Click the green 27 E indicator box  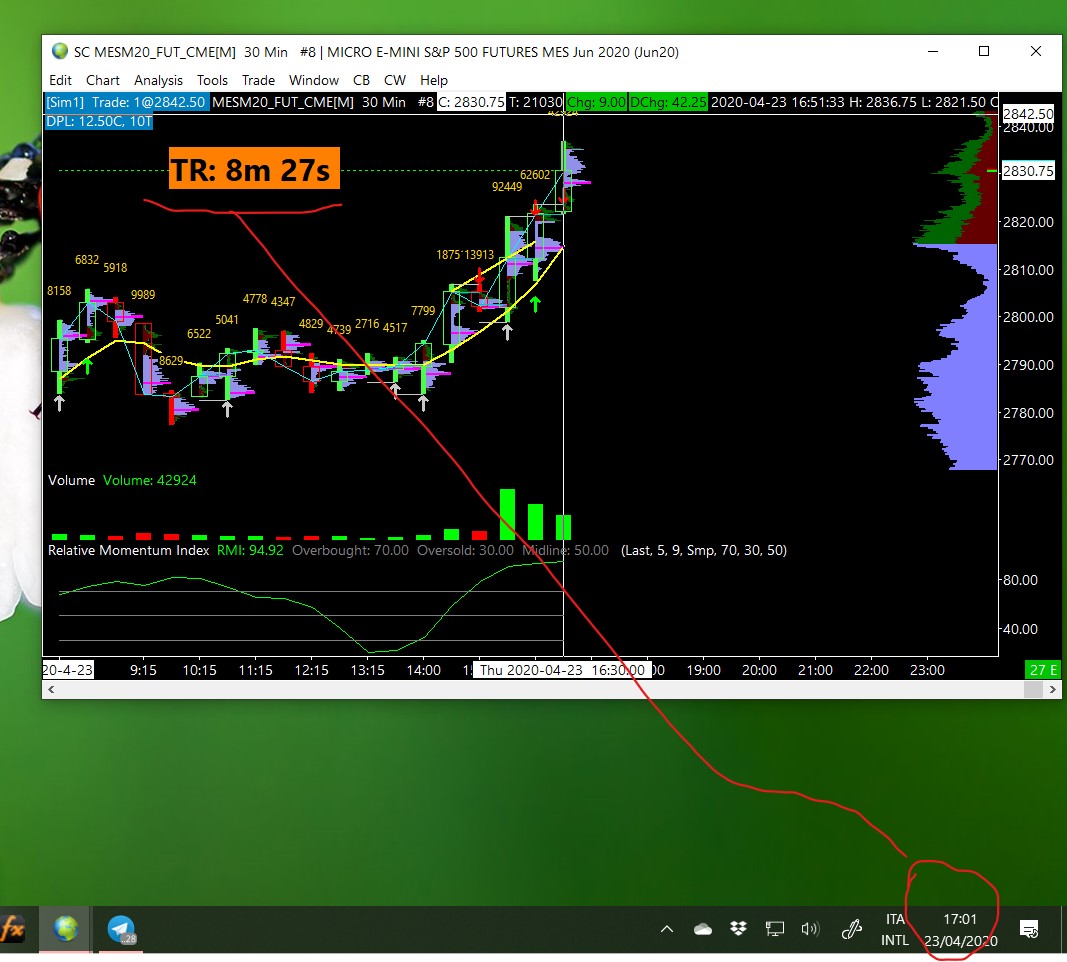click(1043, 670)
